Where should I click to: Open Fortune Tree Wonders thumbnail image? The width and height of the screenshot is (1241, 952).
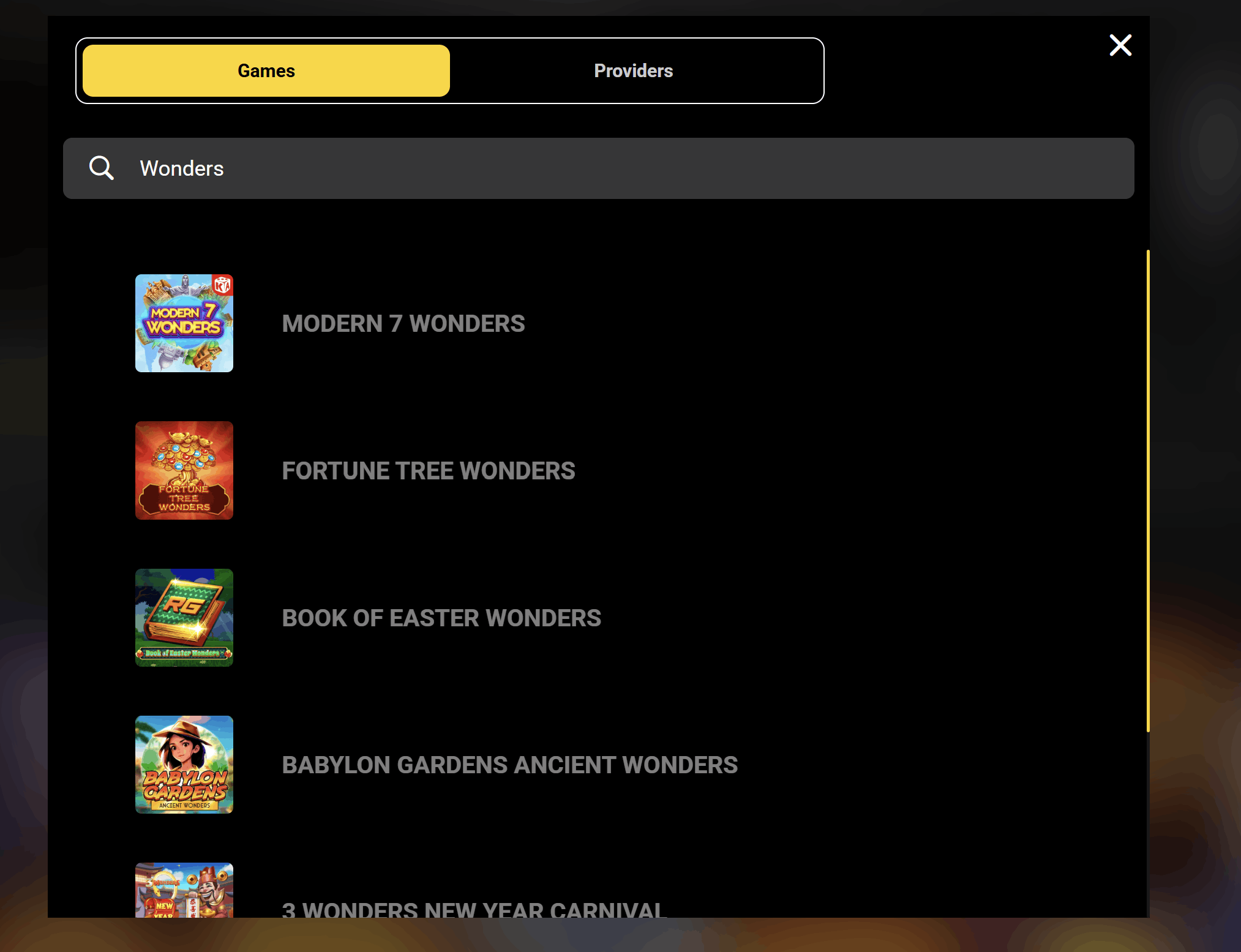point(184,470)
